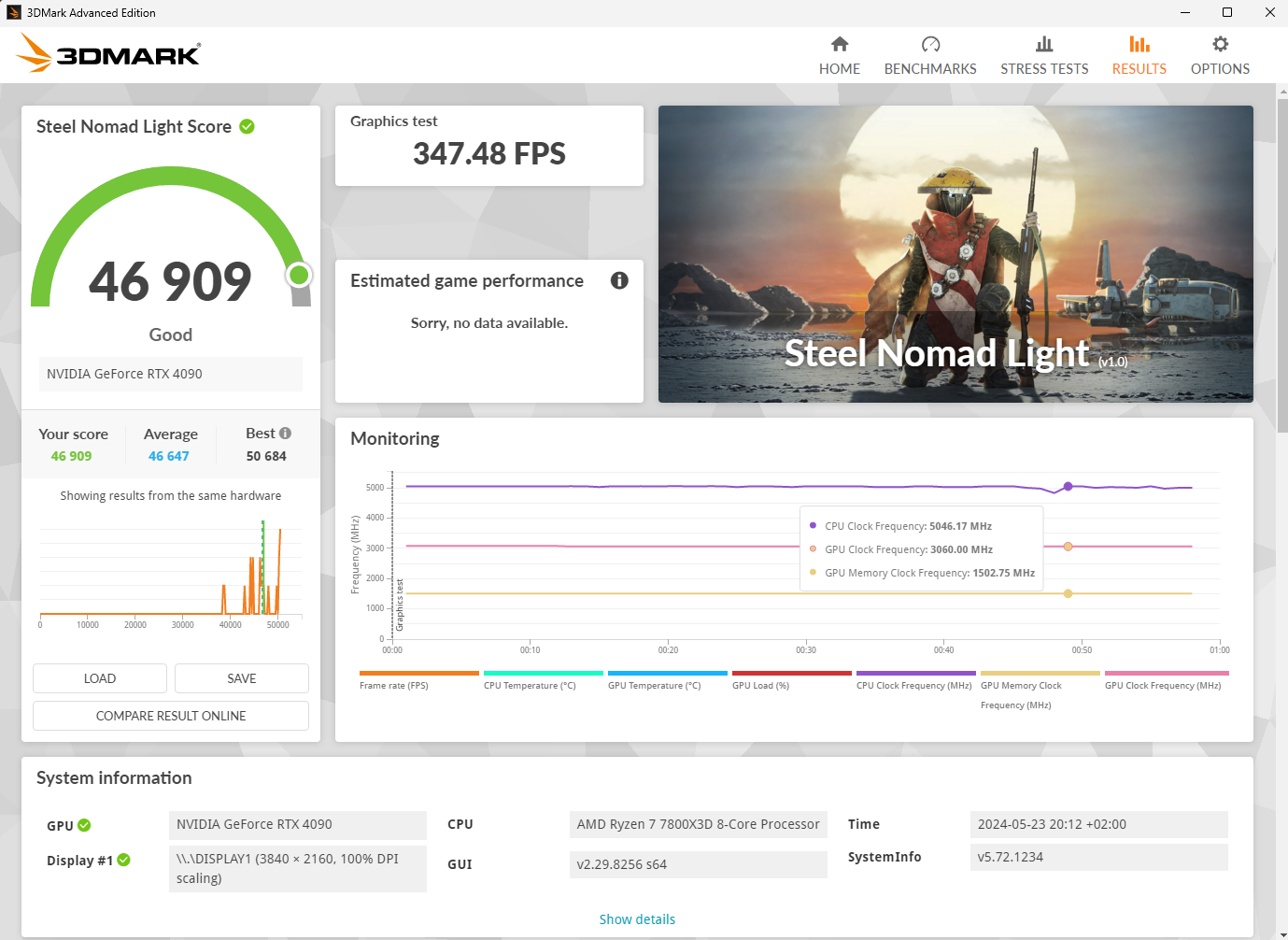Open the Show details link

[x=637, y=919]
